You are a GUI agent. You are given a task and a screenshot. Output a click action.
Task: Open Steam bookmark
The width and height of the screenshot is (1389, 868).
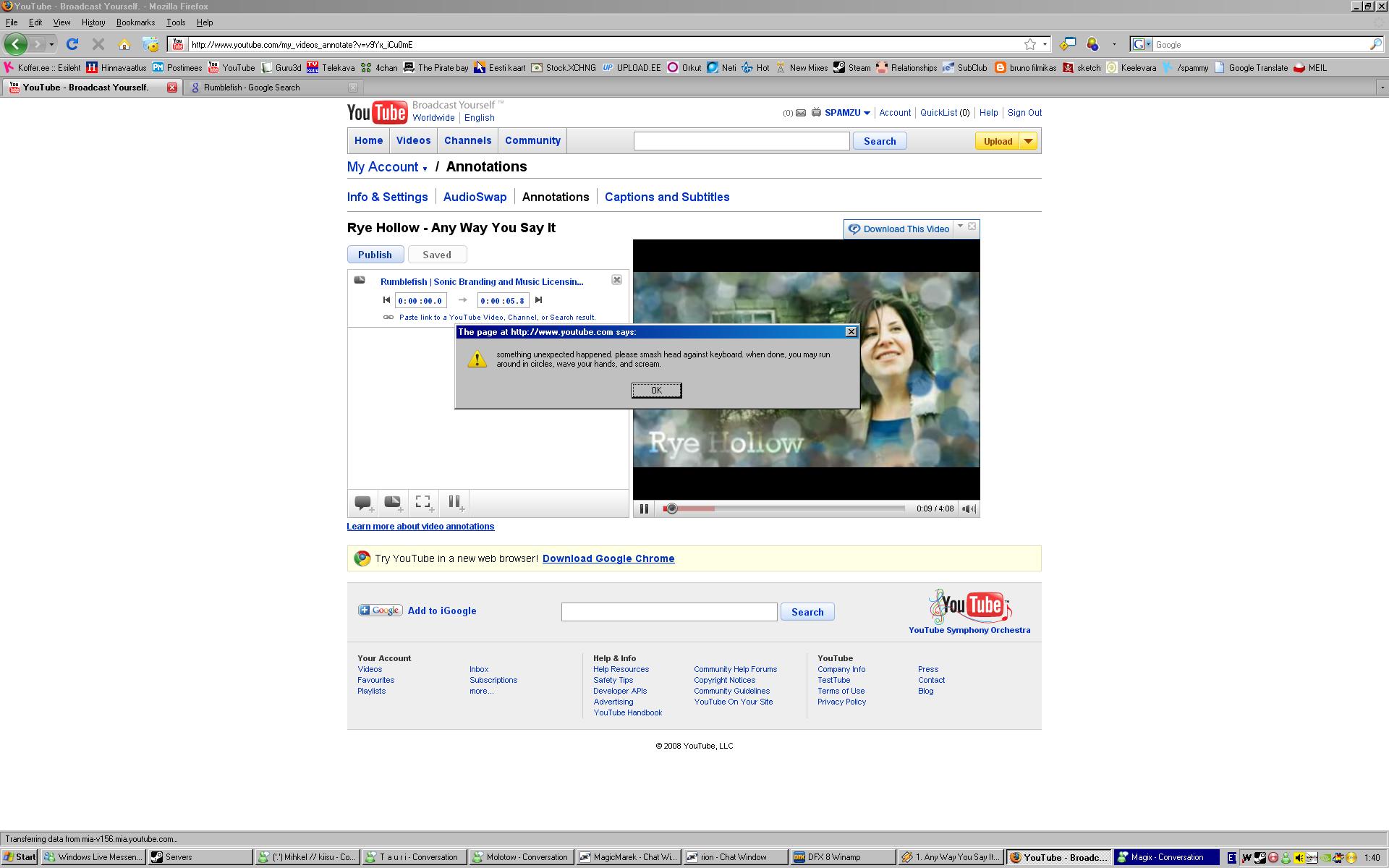pyautogui.click(x=851, y=68)
